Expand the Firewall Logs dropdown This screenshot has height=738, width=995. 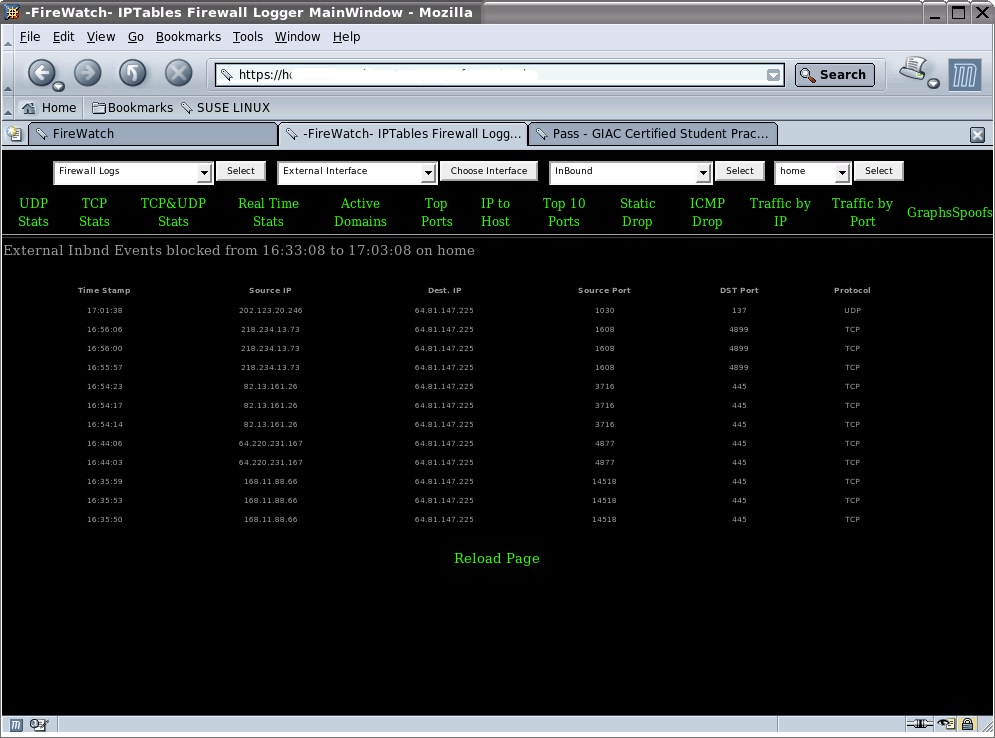click(204, 173)
